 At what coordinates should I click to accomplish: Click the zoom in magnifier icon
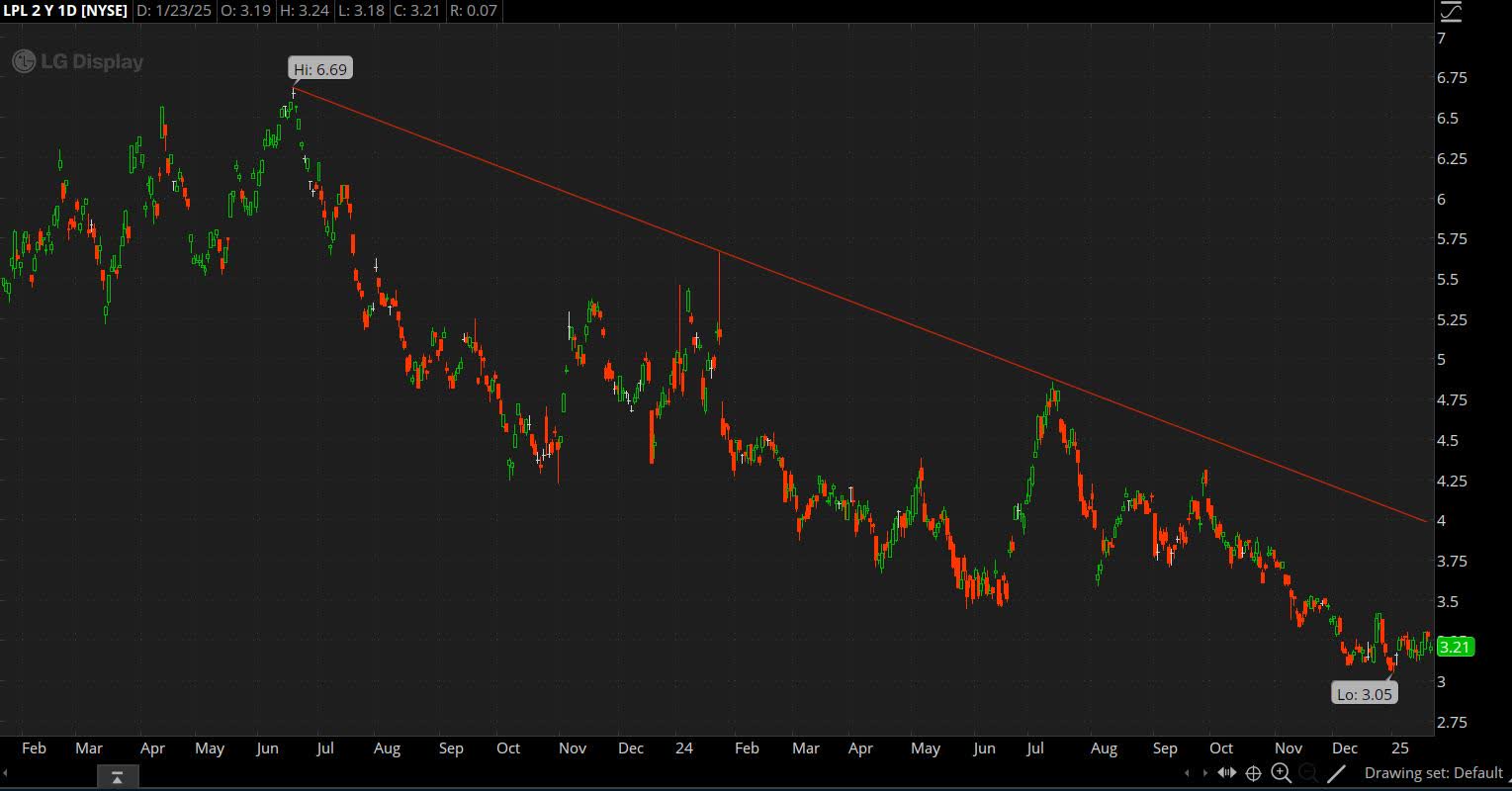(x=1281, y=773)
